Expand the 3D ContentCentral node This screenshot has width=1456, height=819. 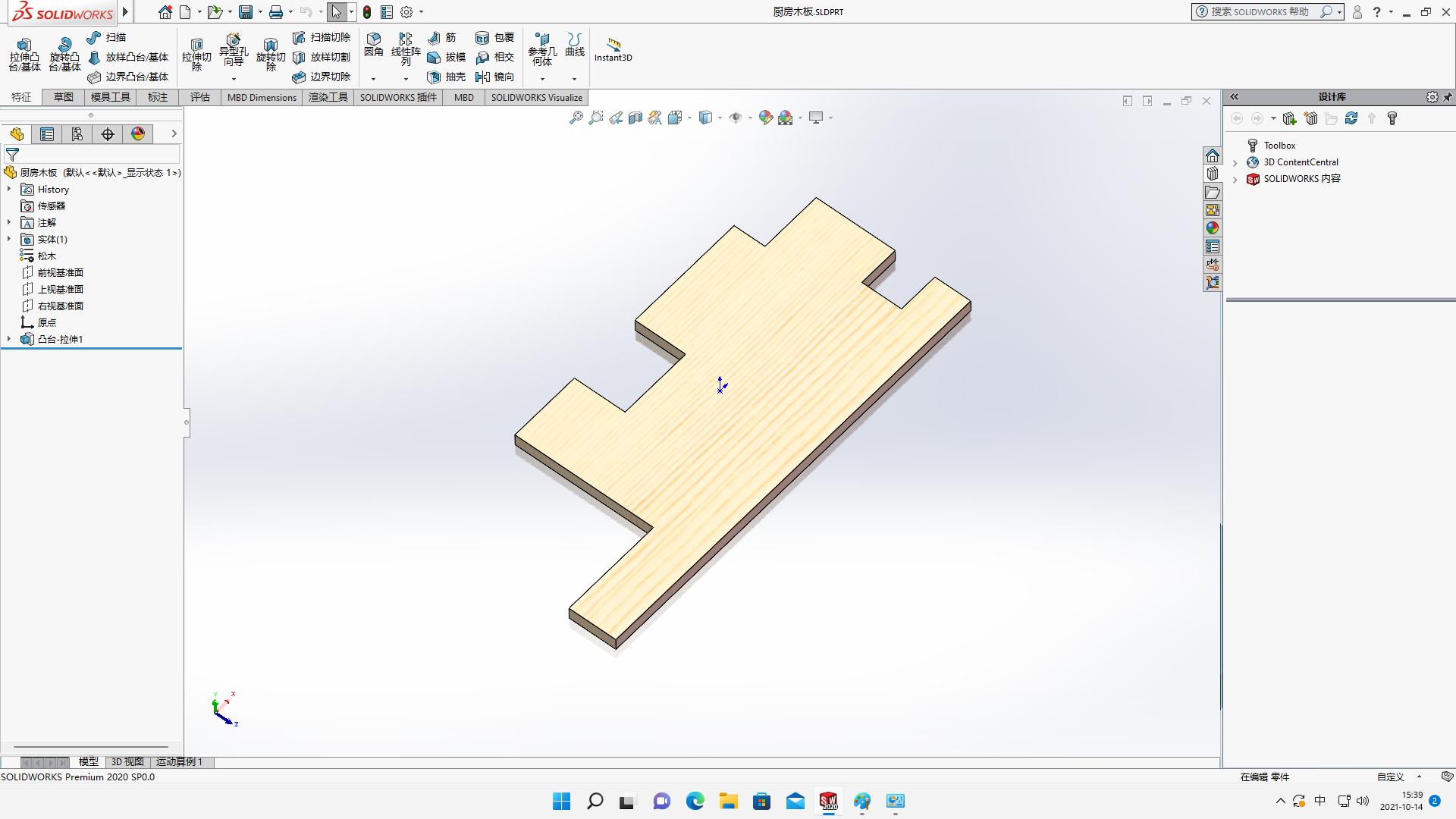click(x=1235, y=162)
